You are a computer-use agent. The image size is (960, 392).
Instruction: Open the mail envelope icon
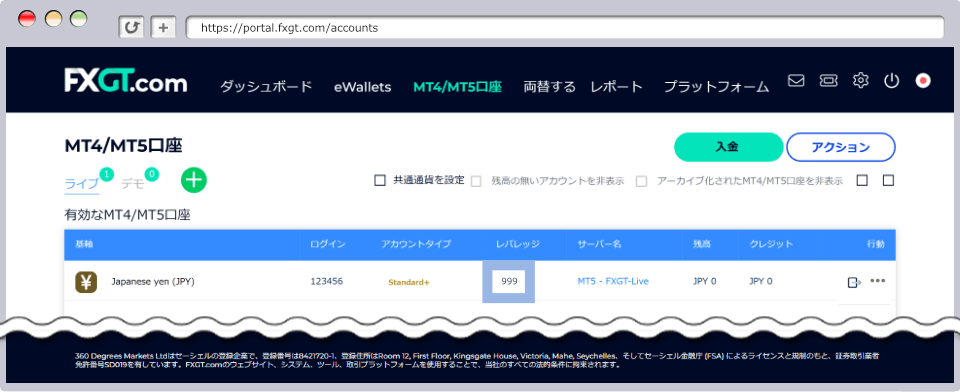point(796,80)
